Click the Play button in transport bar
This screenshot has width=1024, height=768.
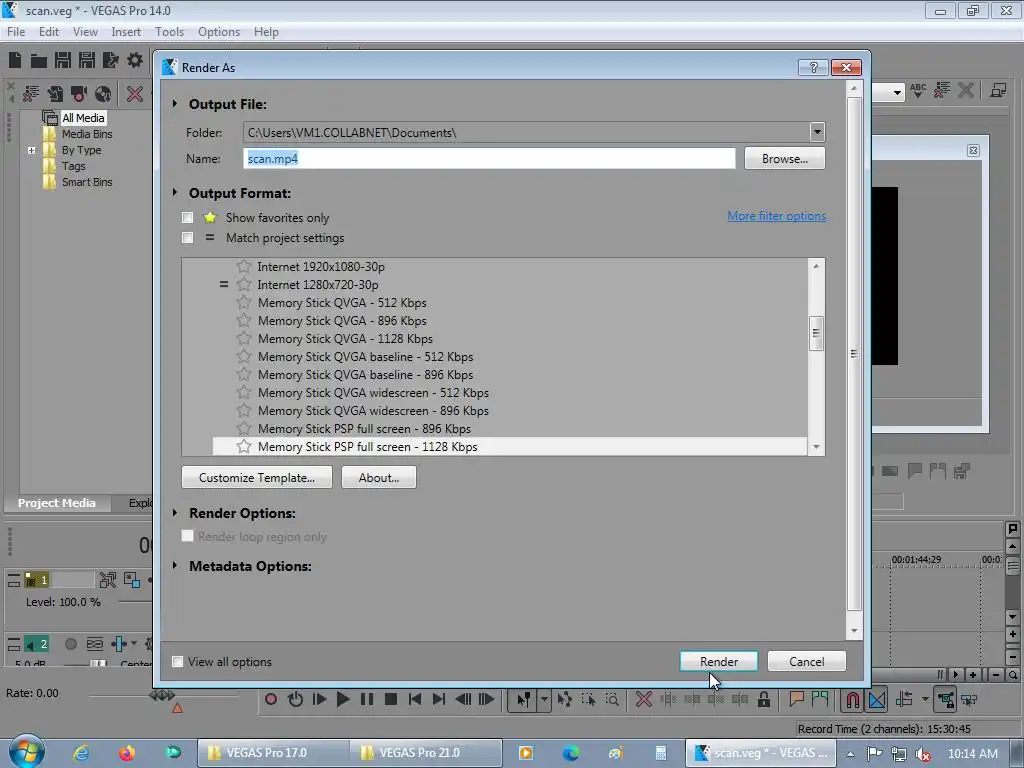[x=343, y=699]
